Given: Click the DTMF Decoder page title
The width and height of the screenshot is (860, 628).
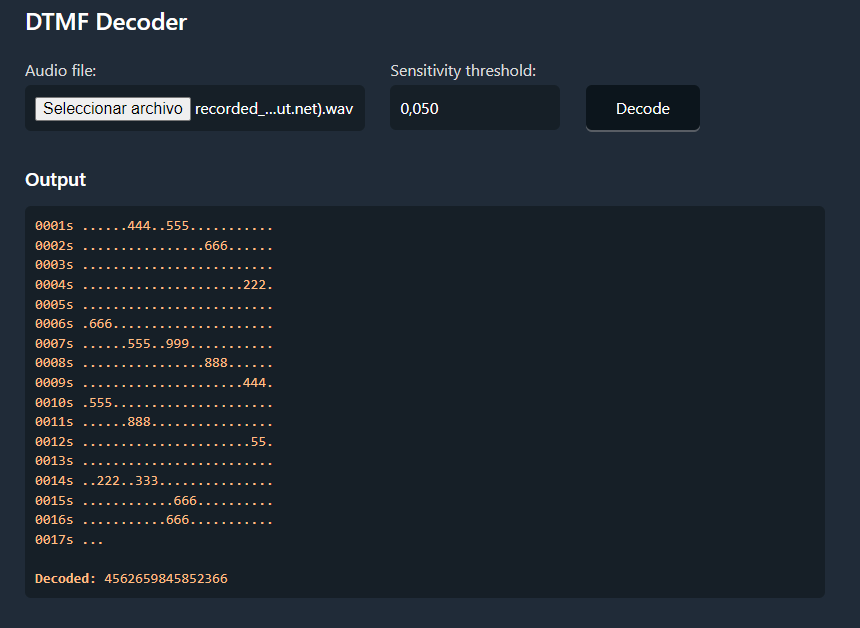Looking at the screenshot, I should click(x=106, y=22).
